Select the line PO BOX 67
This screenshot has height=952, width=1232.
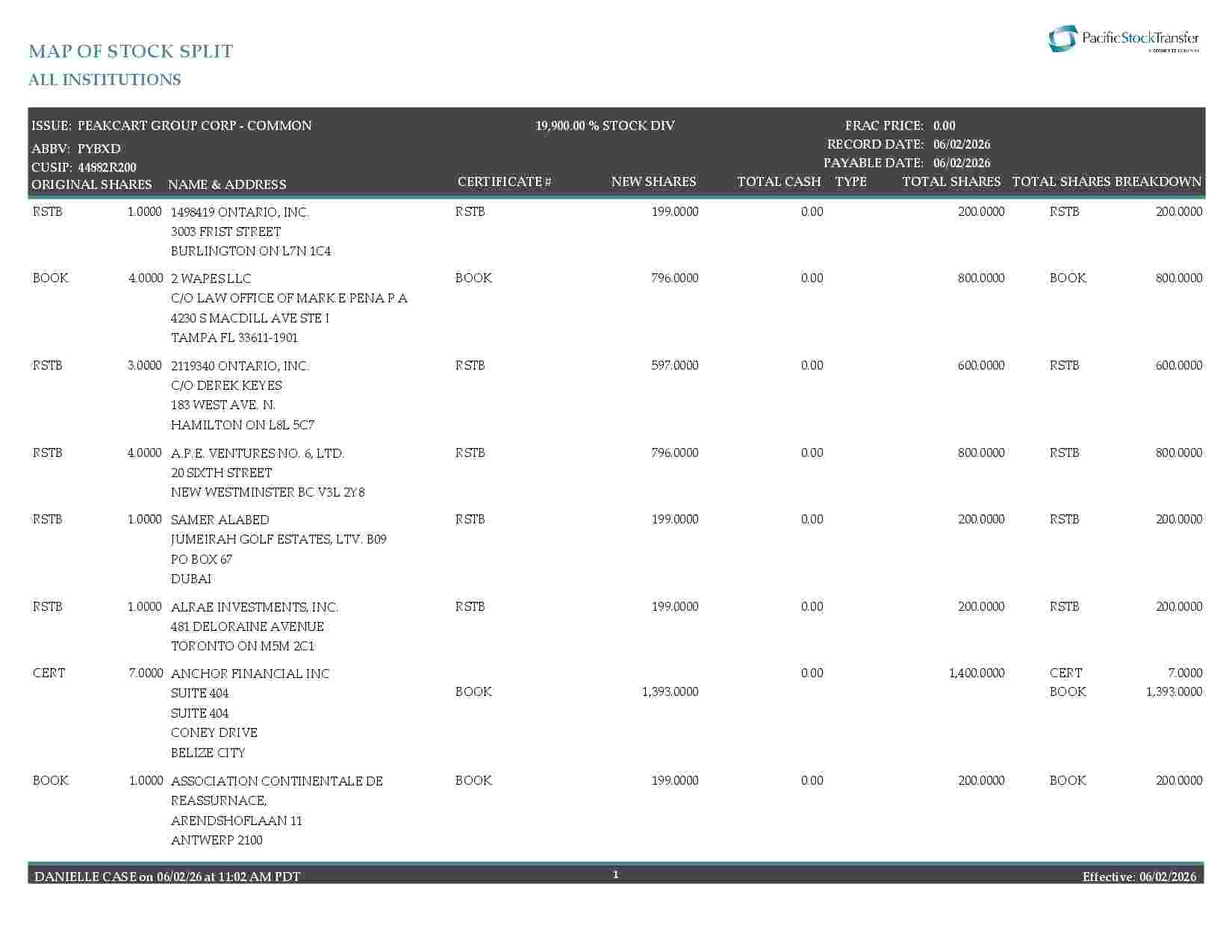(x=202, y=559)
